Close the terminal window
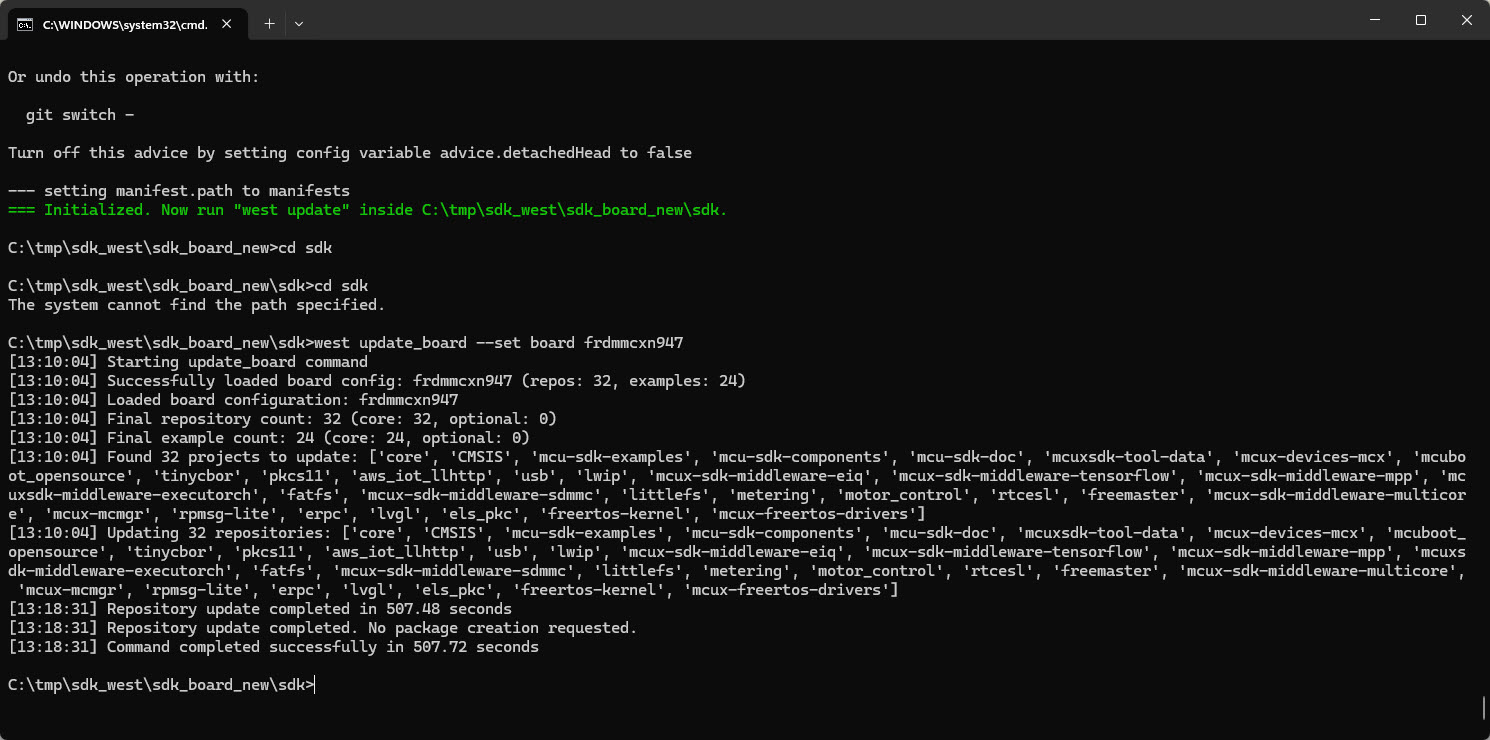Viewport: 1490px width, 740px height. 1466,20
